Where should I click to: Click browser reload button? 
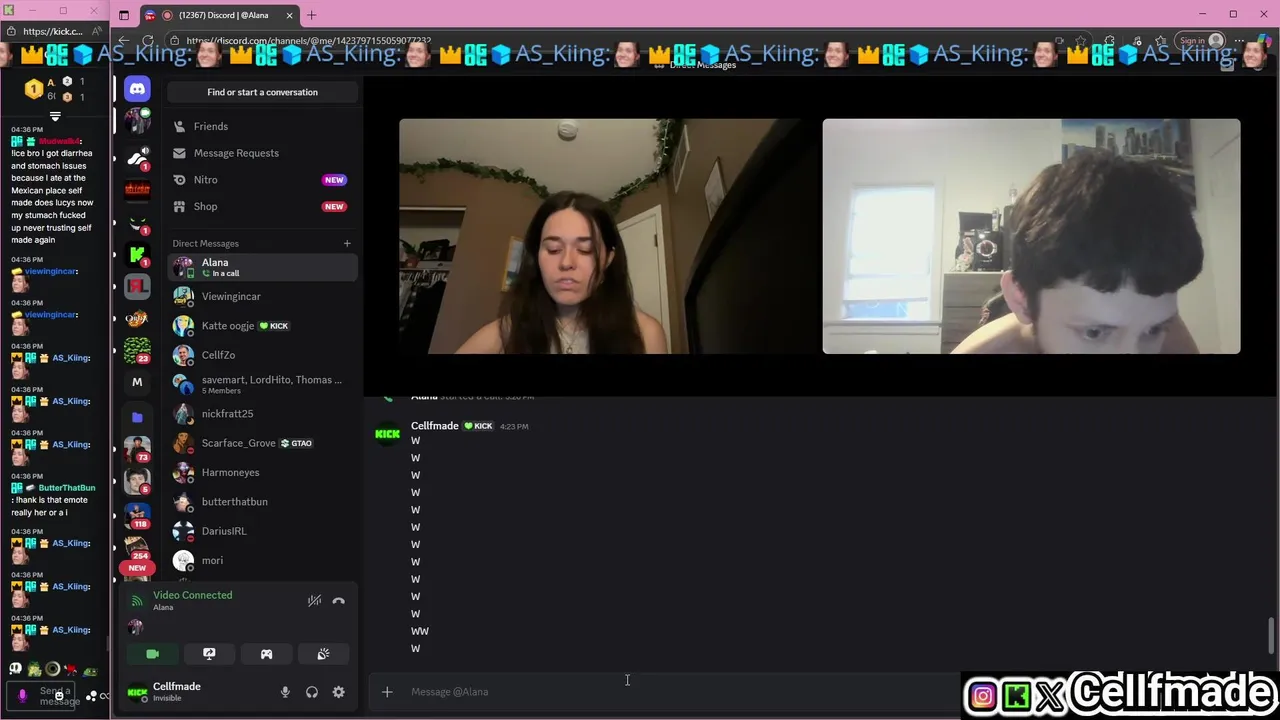148,41
